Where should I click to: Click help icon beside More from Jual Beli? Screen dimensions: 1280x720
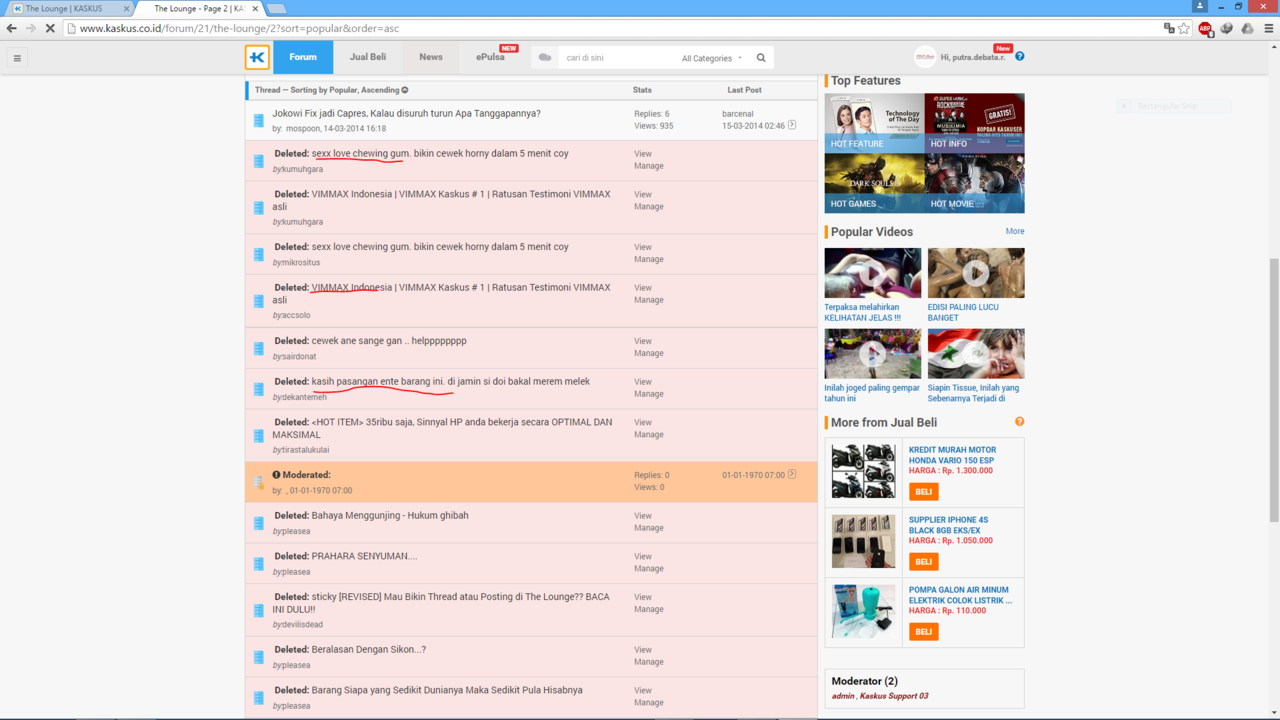pos(1019,421)
